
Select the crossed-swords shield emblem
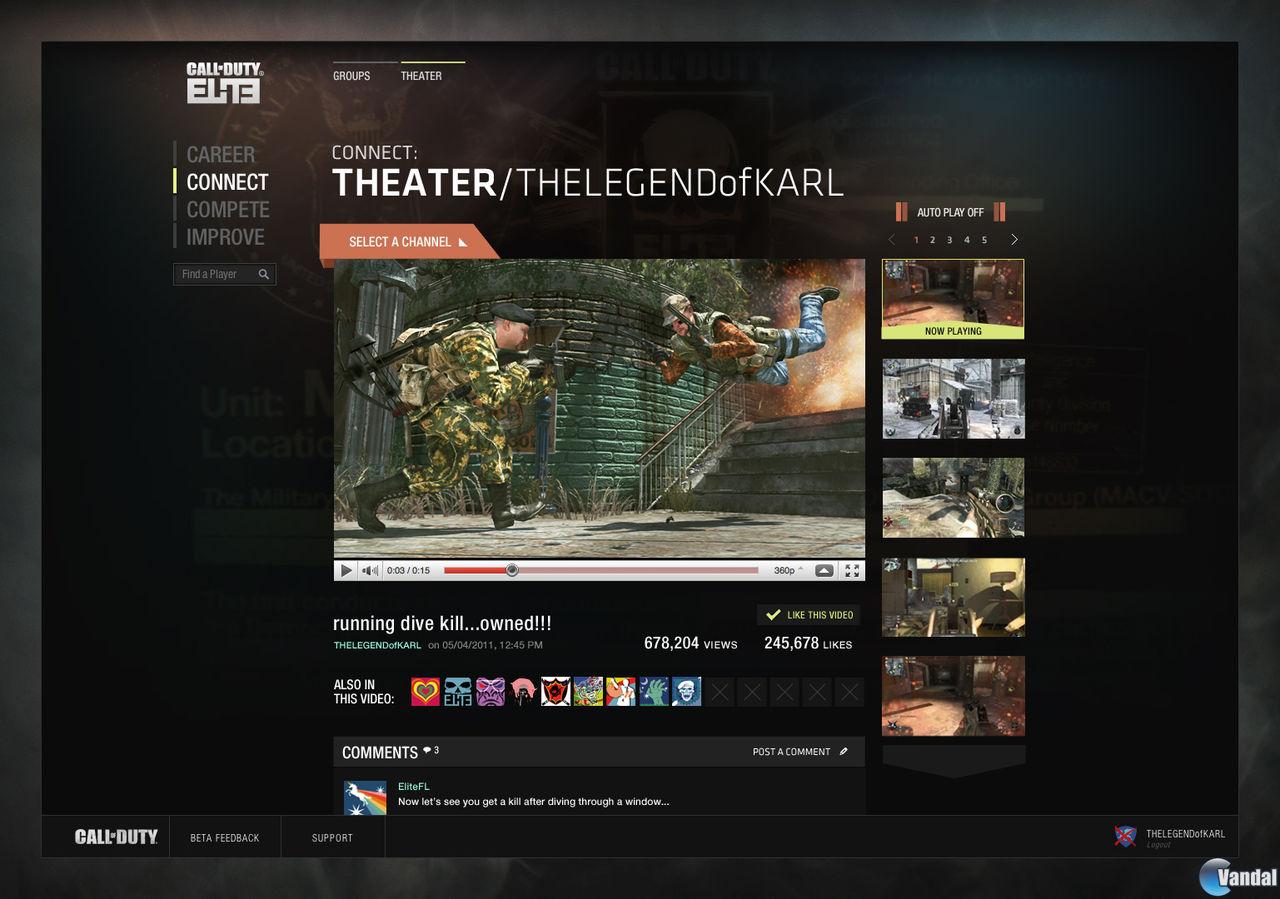[554, 691]
